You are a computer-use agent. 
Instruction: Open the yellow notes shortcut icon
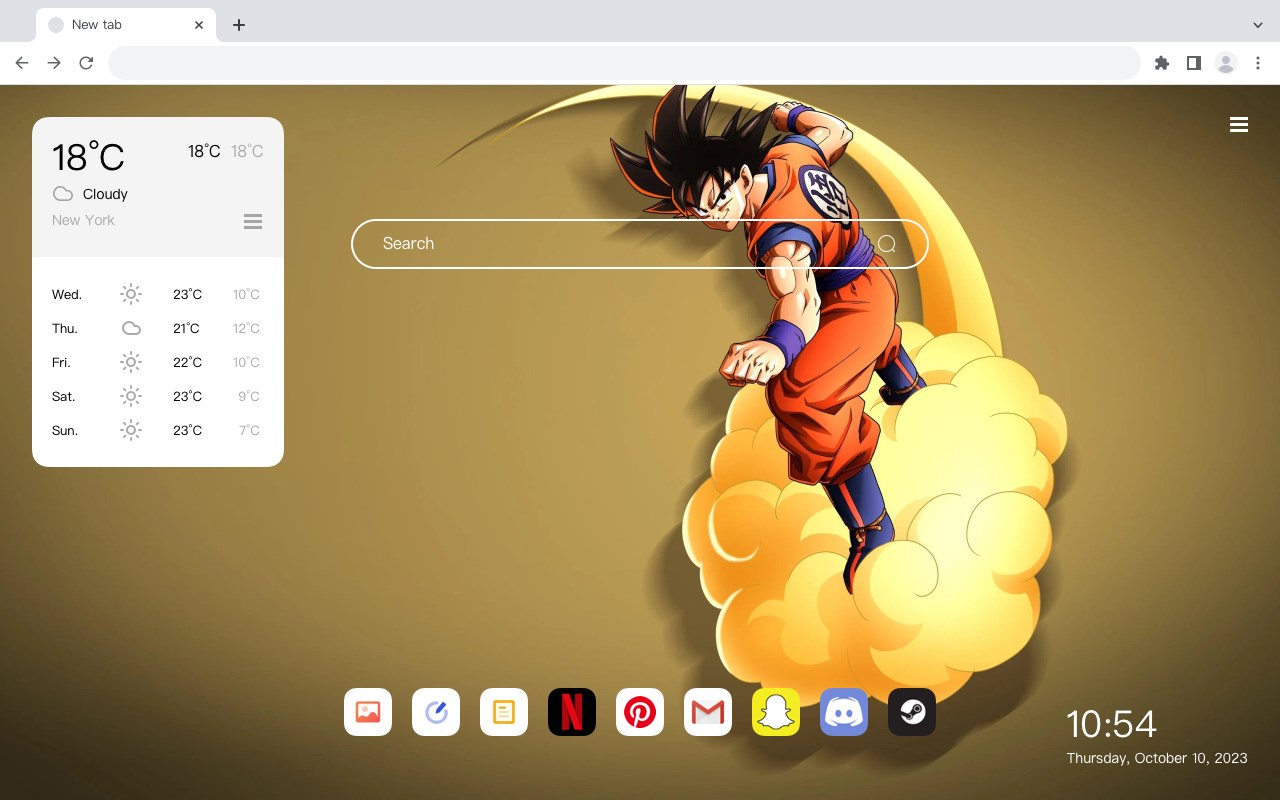(x=504, y=712)
